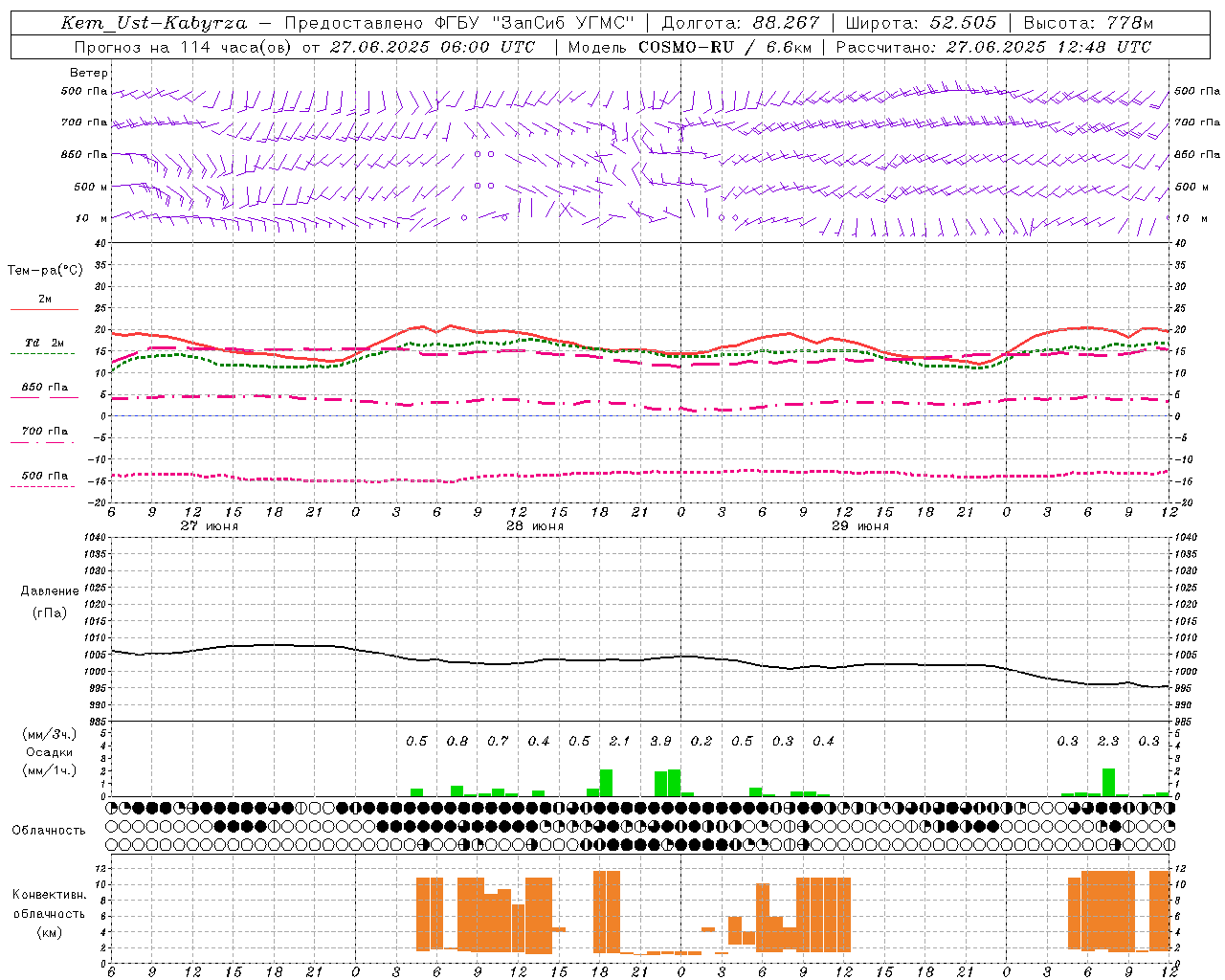Click the dashed-line swatch under Td 2м legend

44,353
